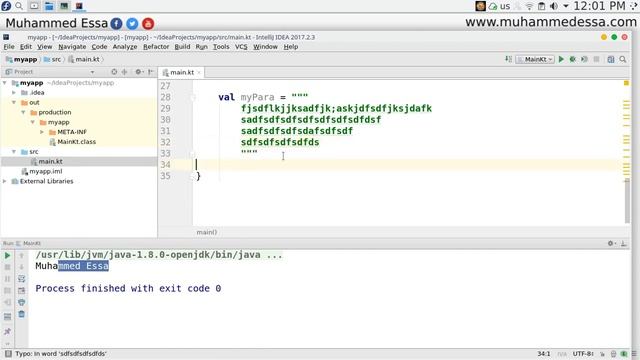Run MainKt with coverage icon
The width and height of the screenshot is (640, 360).
(x=584, y=59)
